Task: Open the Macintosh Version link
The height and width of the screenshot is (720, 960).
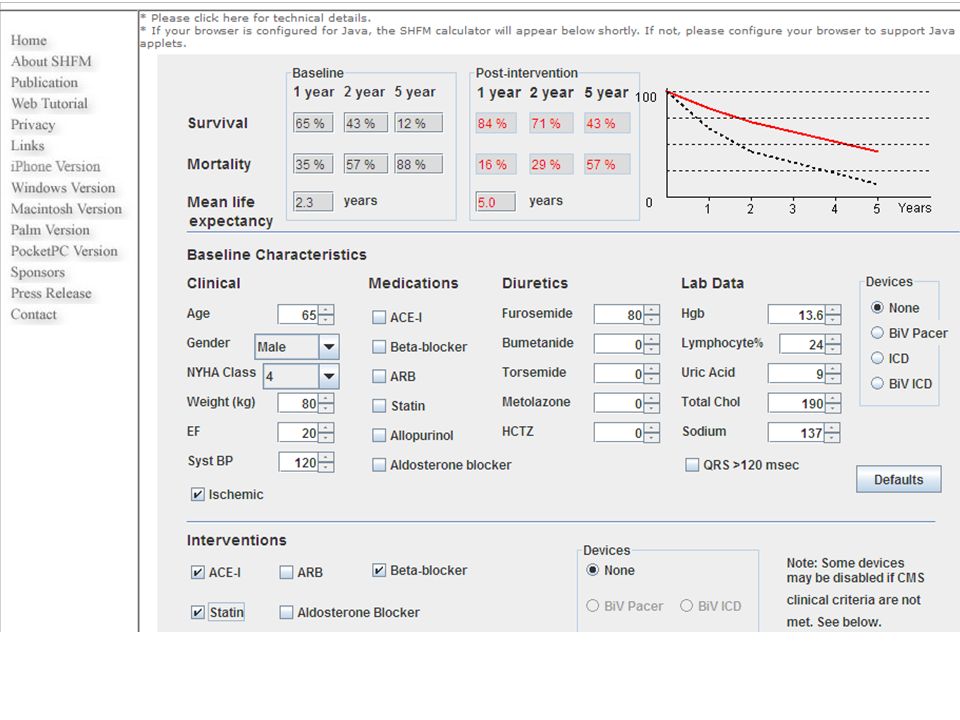Action: (x=66, y=209)
